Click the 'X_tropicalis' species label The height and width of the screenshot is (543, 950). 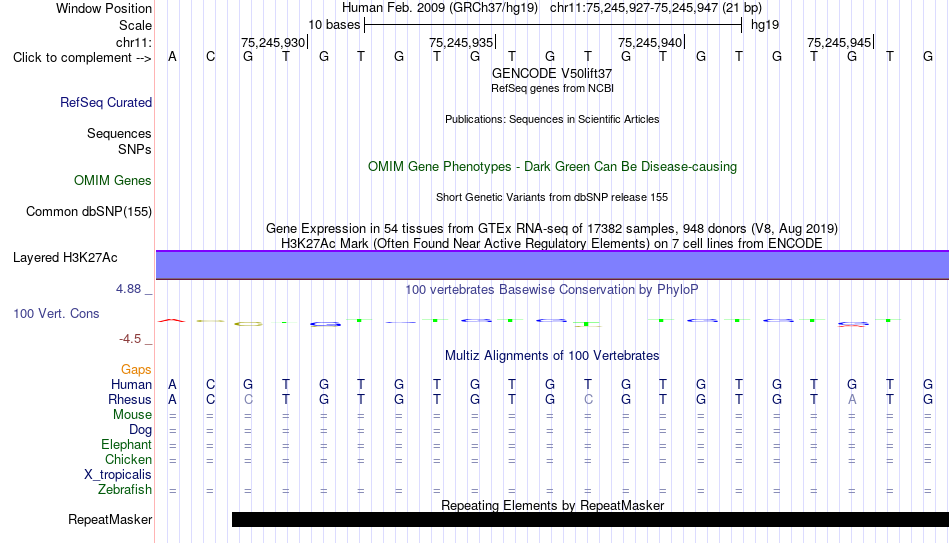pyautogui.click(x=118, y=475)
